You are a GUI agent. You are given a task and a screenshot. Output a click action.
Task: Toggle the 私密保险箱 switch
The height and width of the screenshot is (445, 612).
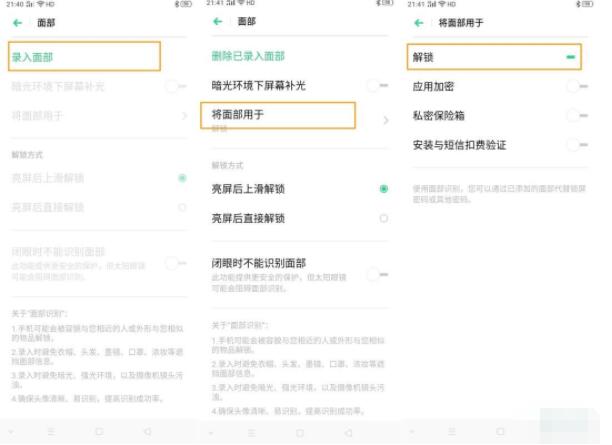click(577, 116)
